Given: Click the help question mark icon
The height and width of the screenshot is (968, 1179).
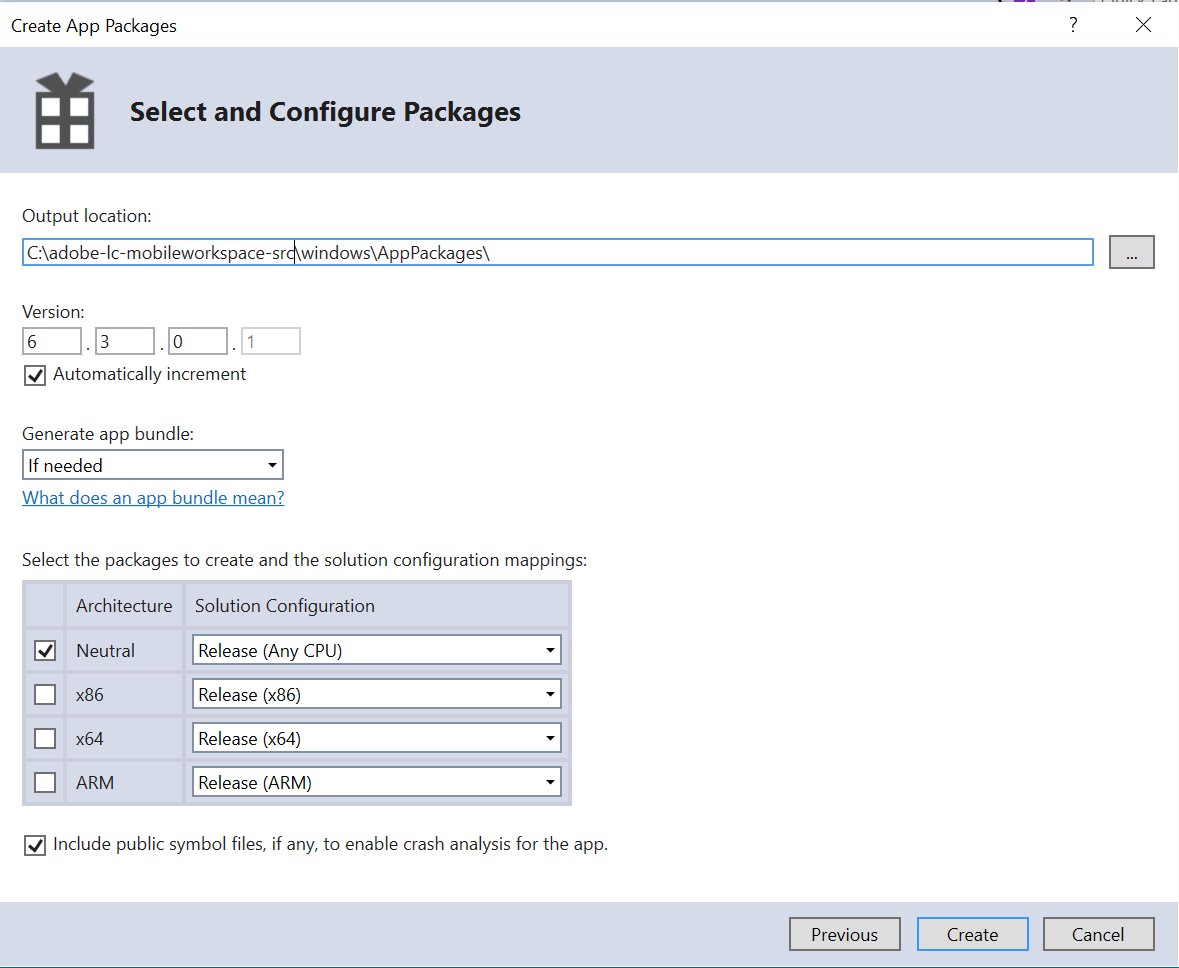Looking at the screenshot, I should pyautogui.click(x=1073, y=26).
